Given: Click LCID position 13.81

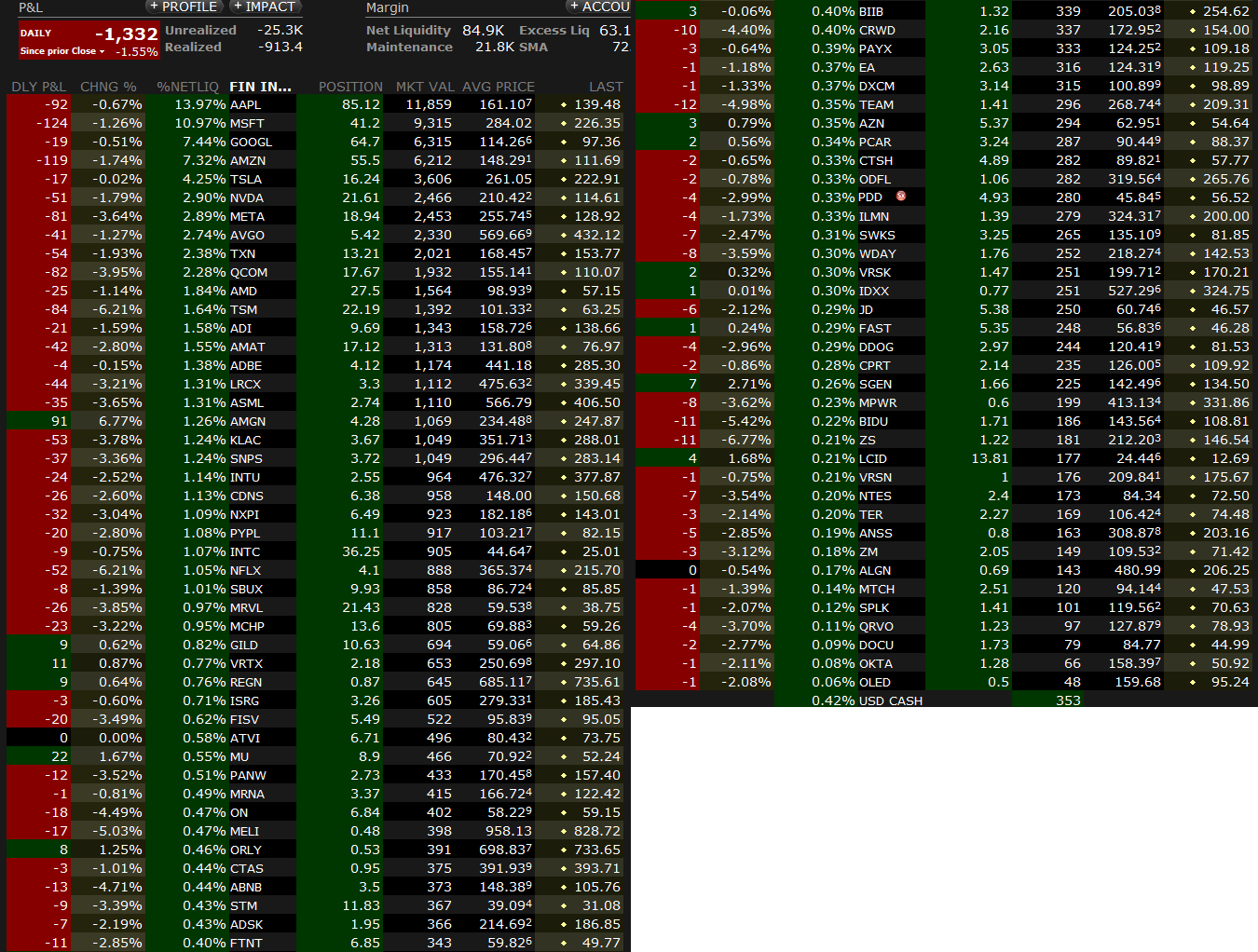Looking at the screenshot, I should pos(990,458).
